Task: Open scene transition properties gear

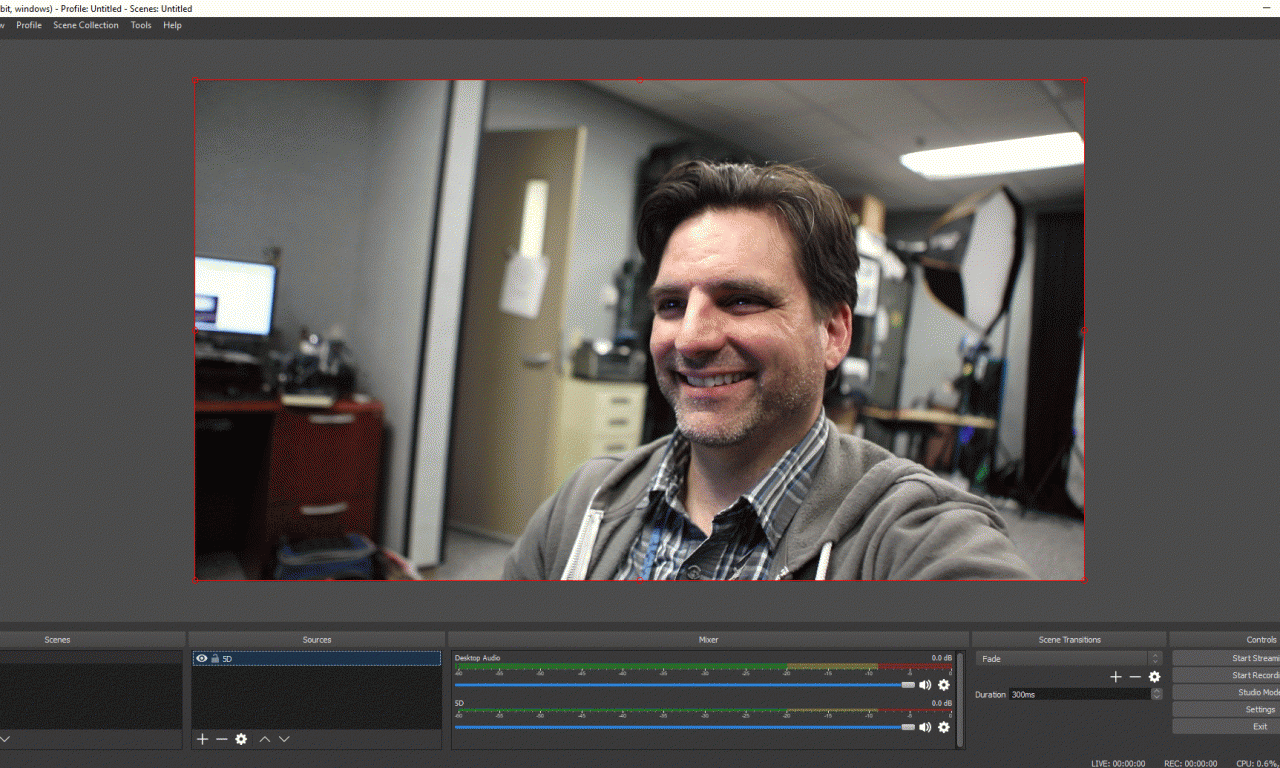Action: 1154,677
